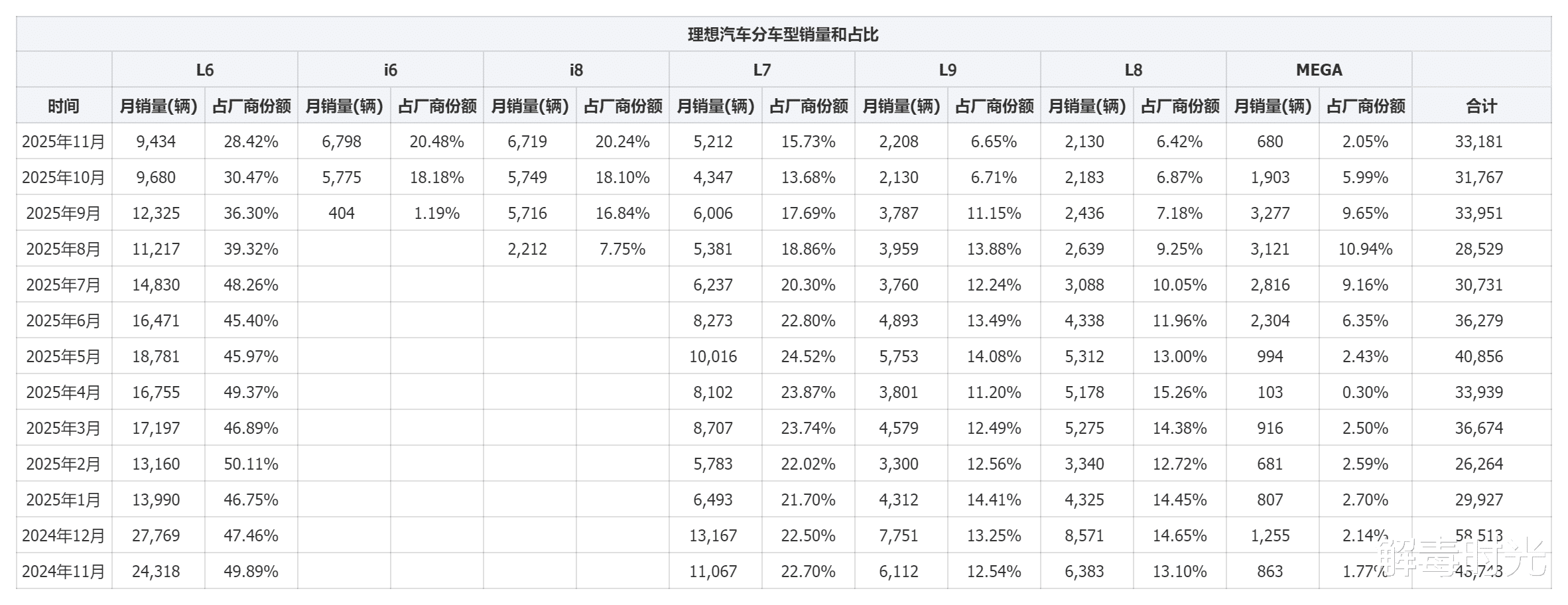Image resolution: width=1568 pixels, height=605 pixels.
Task: Select the MEGA share cell 10.94%
Action: [x=1365, y=249]
